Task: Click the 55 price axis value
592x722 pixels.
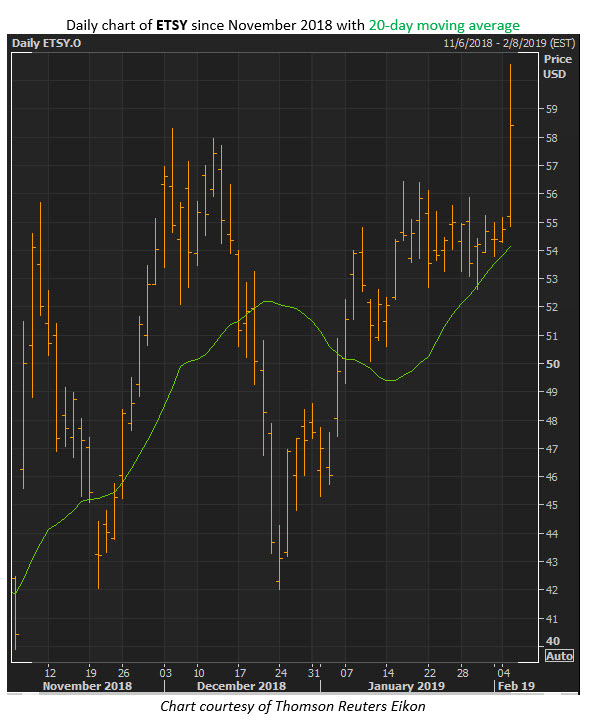Action: point(551,223)
